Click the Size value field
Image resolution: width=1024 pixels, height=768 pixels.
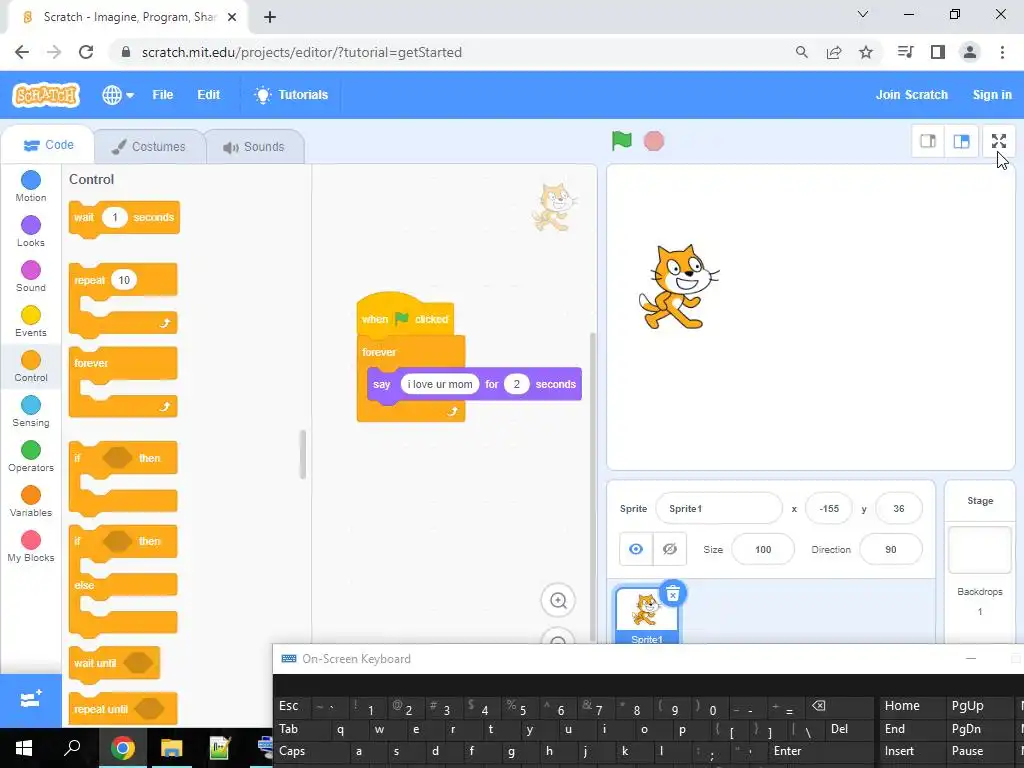763,549
